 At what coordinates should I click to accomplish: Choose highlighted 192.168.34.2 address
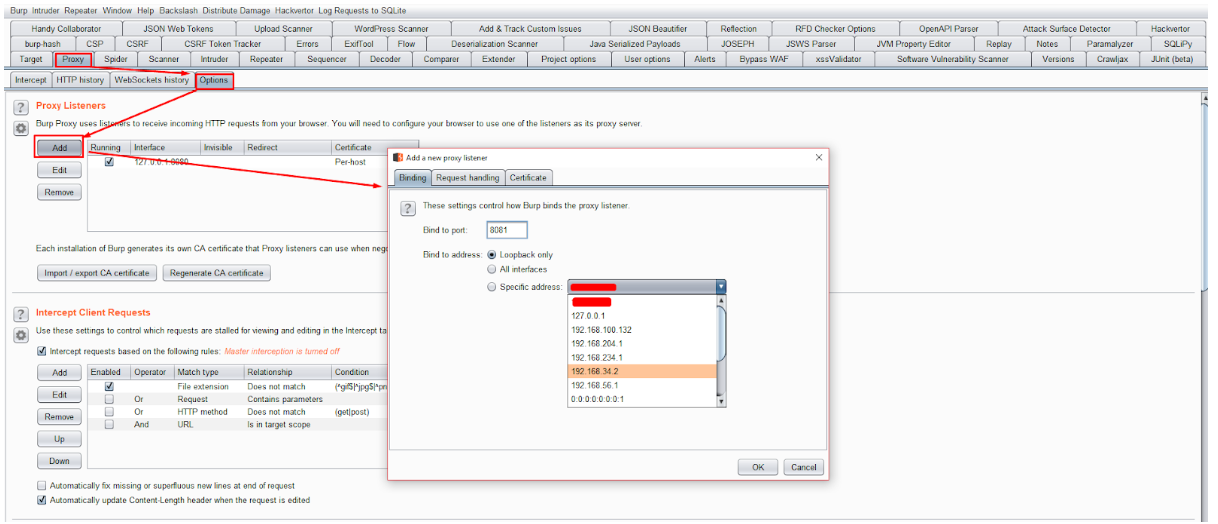click(642, 371)
